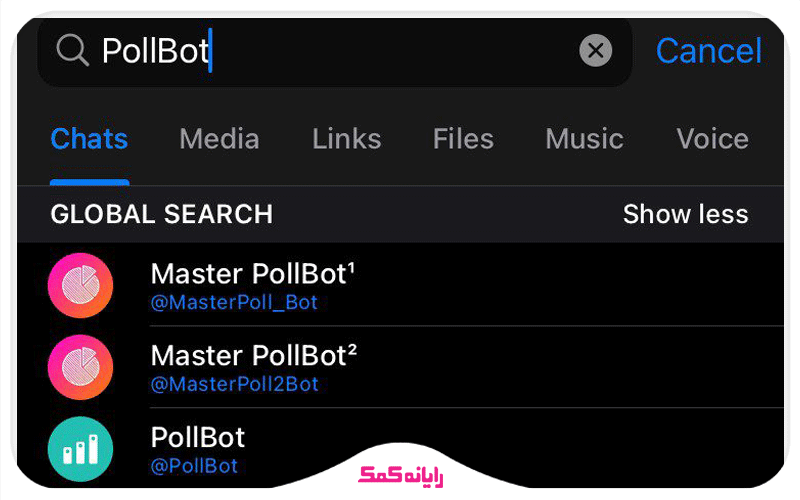Open the @MasterPoll_Bot username link
Screen dimensions: 800x500
[234, 302]
